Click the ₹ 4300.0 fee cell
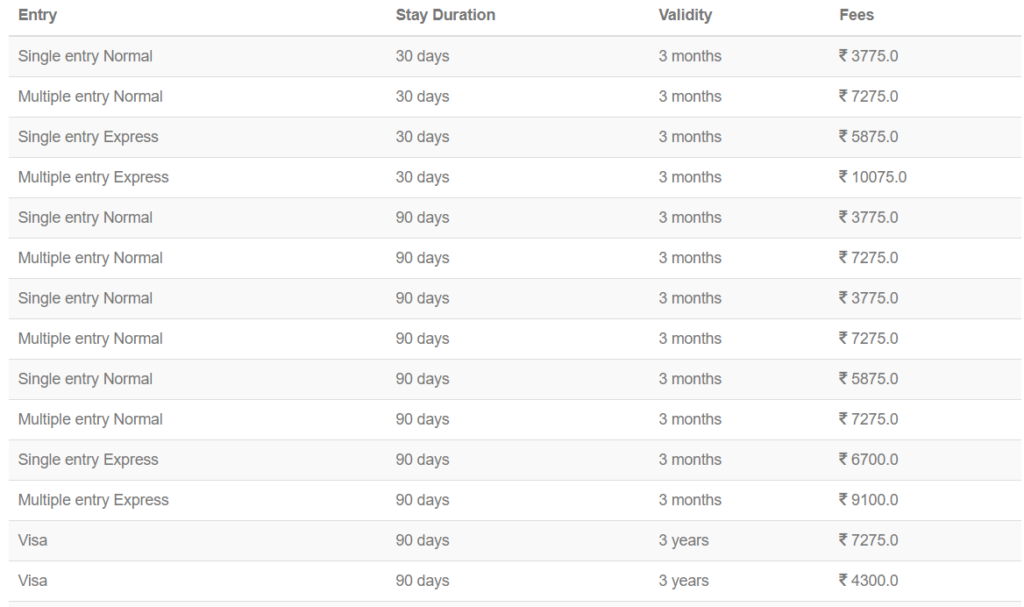This screenshot has height=607, width=1024. point(868,580)
